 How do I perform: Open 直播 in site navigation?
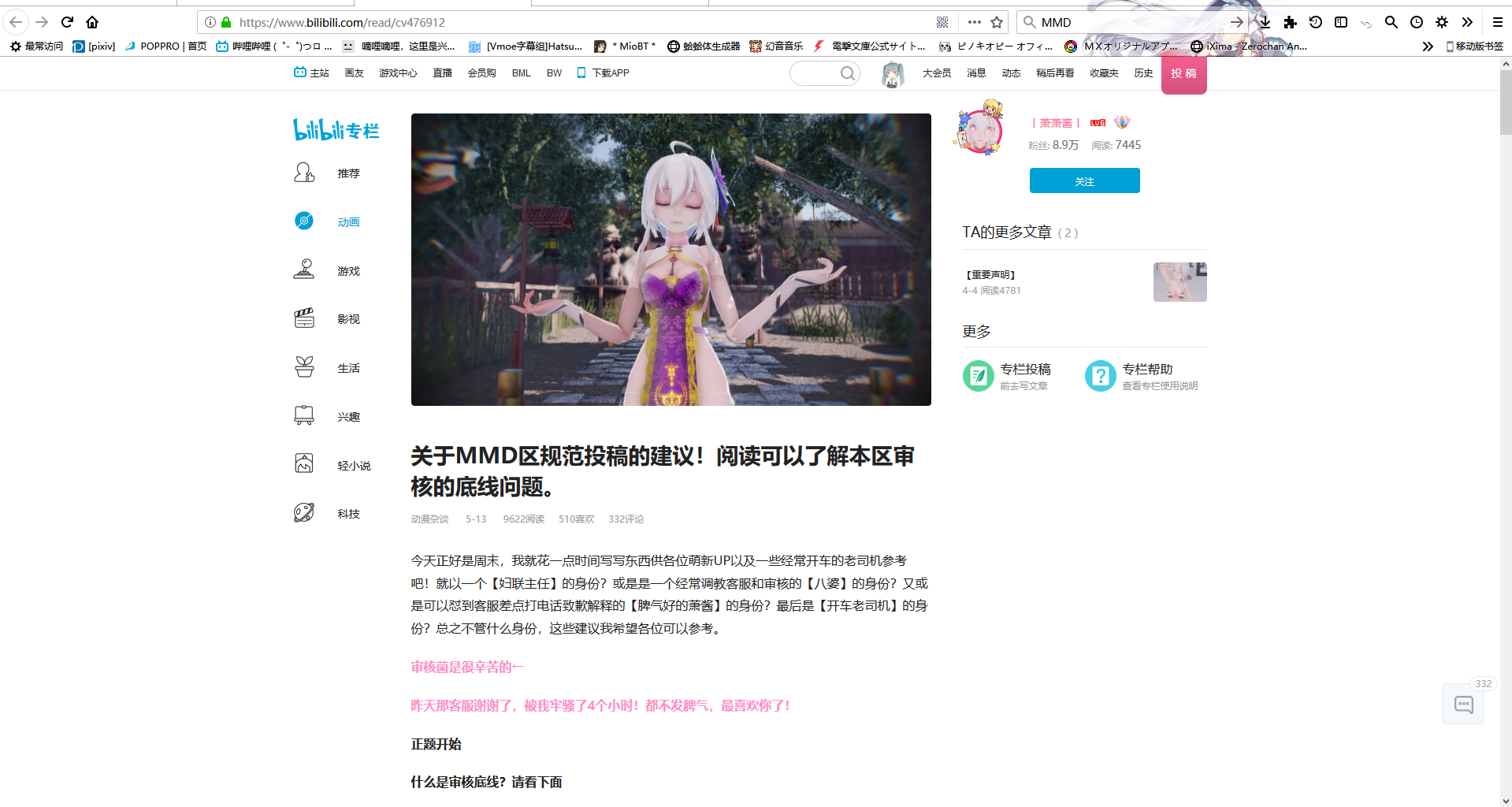442,73
